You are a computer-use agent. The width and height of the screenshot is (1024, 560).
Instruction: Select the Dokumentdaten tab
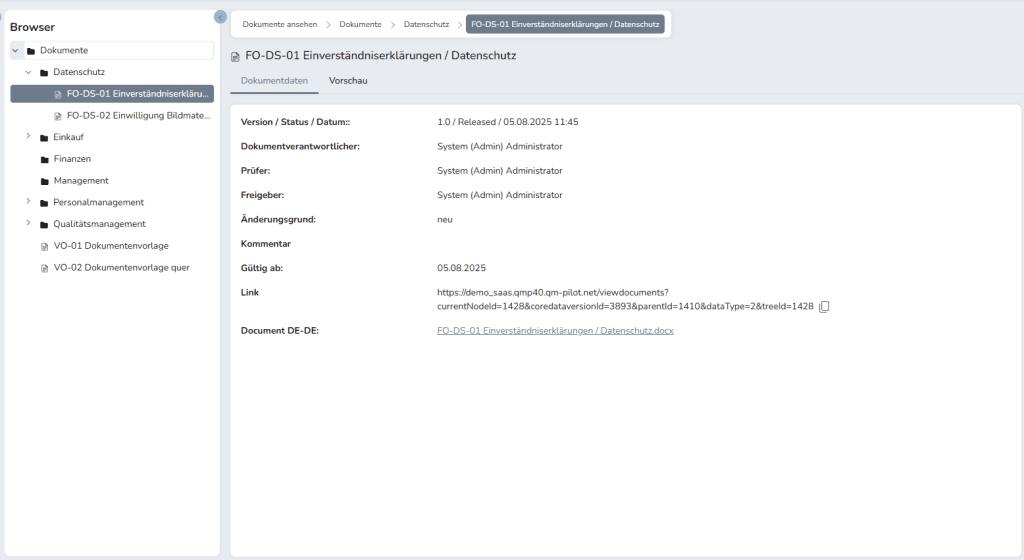point(274,80)
